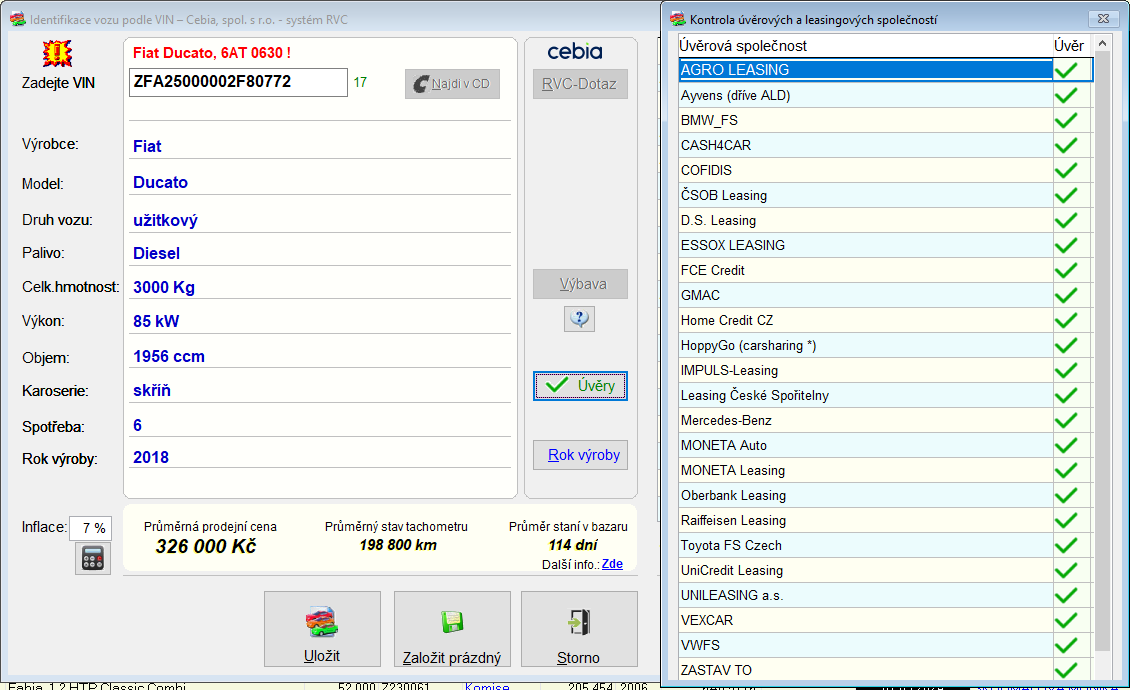Click the Ducato model value
Screen dimensions: 1130x690
coord(160,182)
